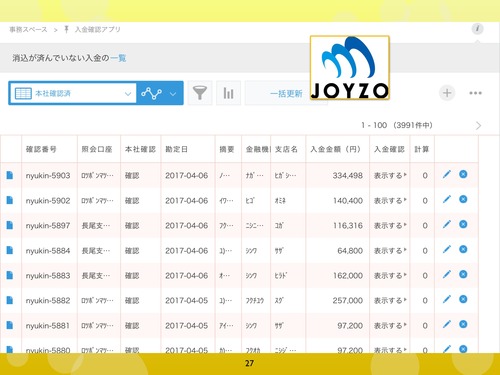This screenshot has width=500, height=375.
Task: Click the 一覧 link in the description
Action: pyautogui.click(x=118, y=58)
